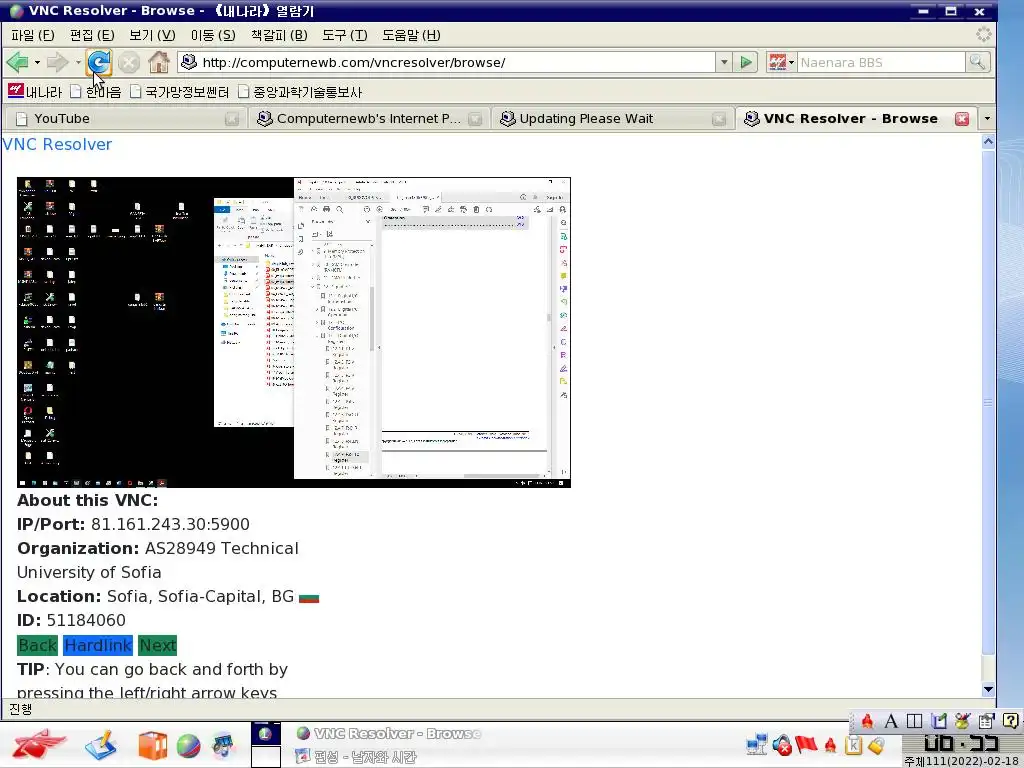Screen dimensions: 1024x768
Task: Reload the page with the refresh icon
Action: (x=99, y=63)
